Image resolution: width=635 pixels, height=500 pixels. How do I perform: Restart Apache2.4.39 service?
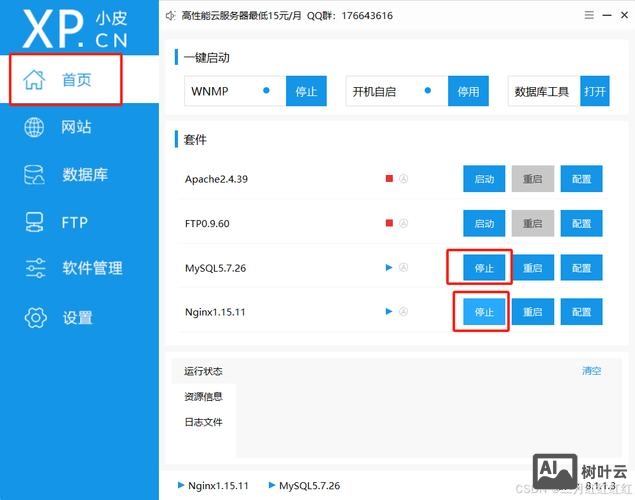[x=533, y=179]
